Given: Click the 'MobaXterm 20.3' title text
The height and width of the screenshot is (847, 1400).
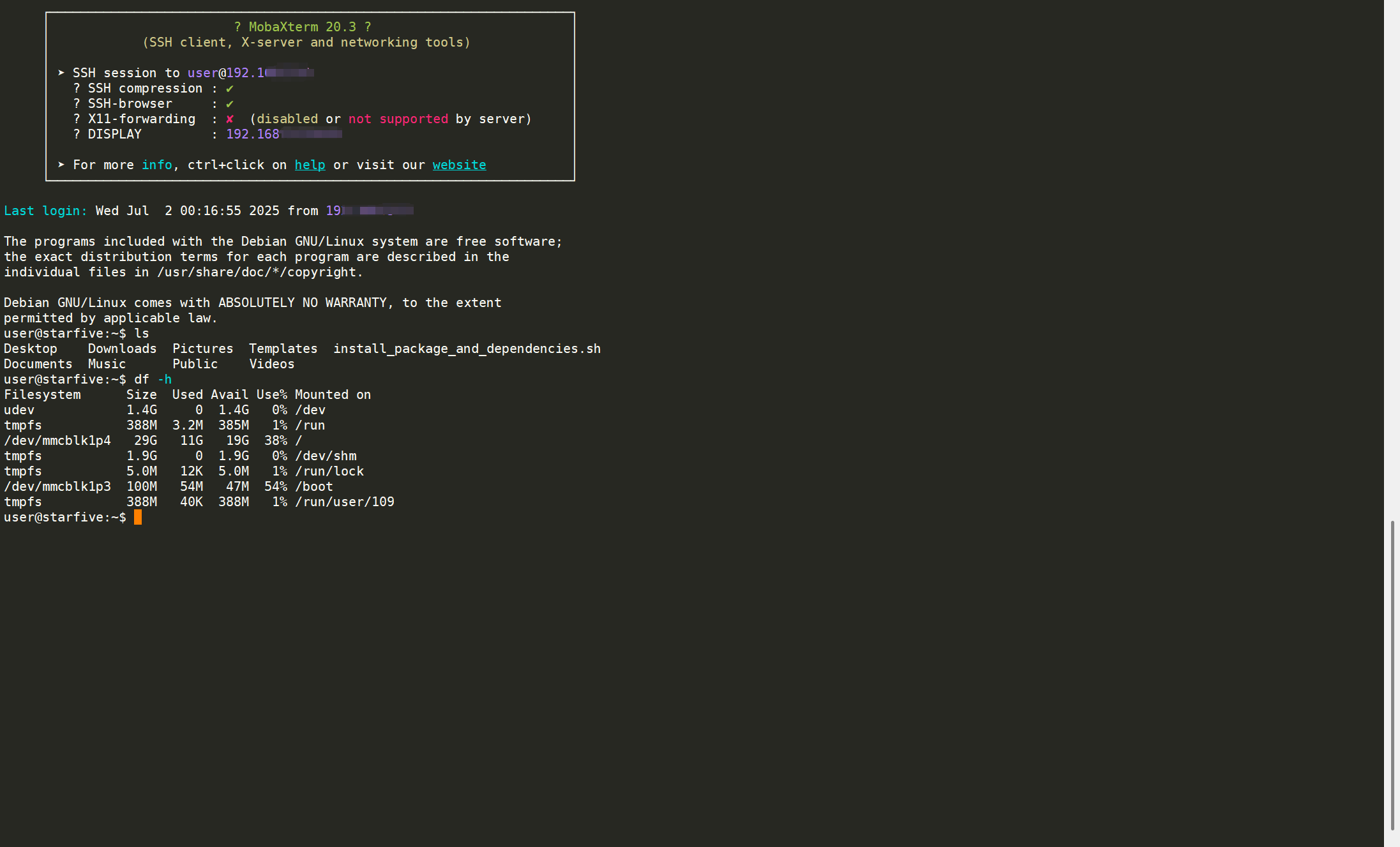Looking at the screenshot, I should tap(303, 27).
